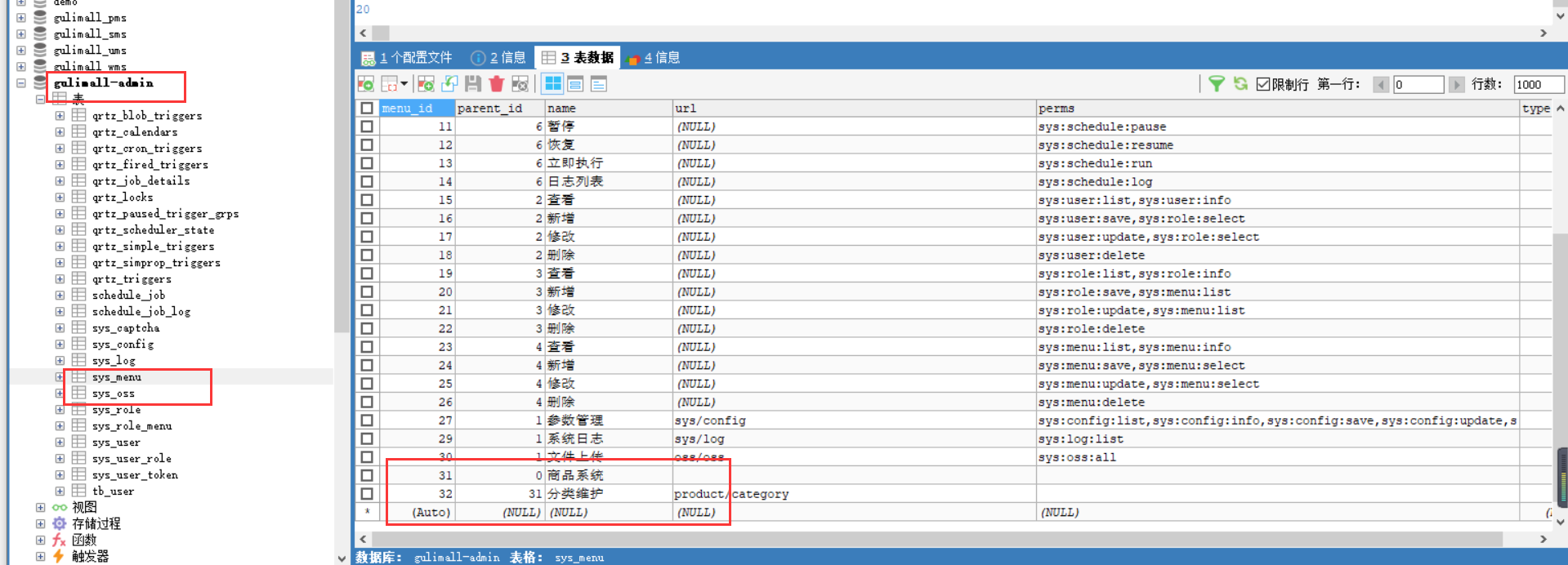This screenshot has width=1568, height=565.
Task: Insert a new row via the toolbar icon
Action: point(426,83)
